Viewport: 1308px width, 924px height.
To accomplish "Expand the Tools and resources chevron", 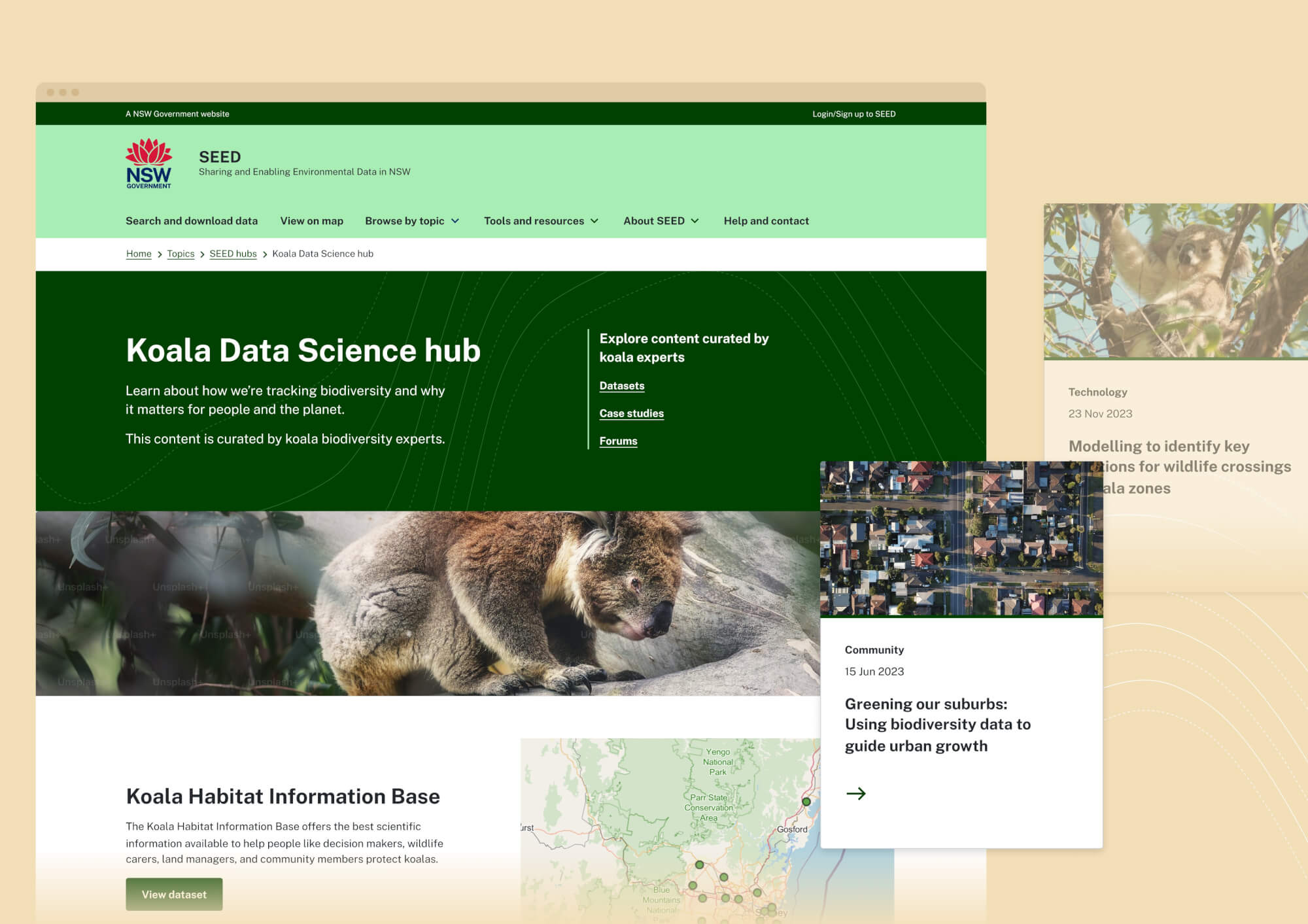I will [x=594, y=221].
